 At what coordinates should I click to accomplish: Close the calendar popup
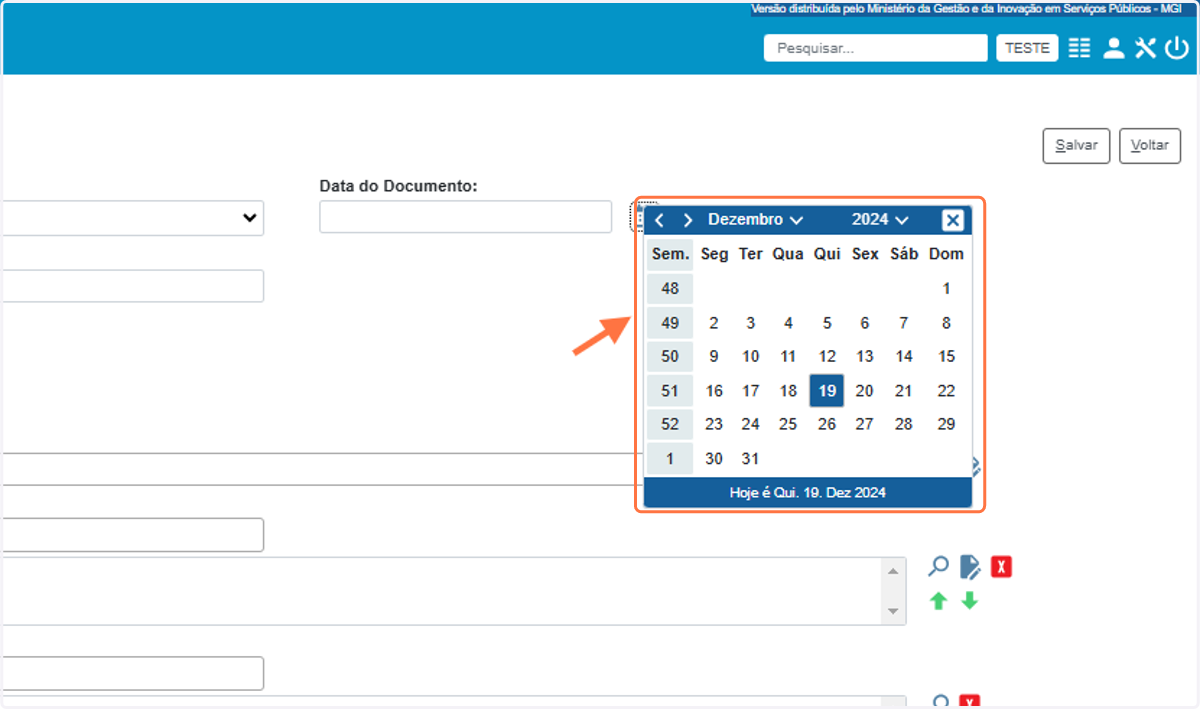tap(953, 220)
